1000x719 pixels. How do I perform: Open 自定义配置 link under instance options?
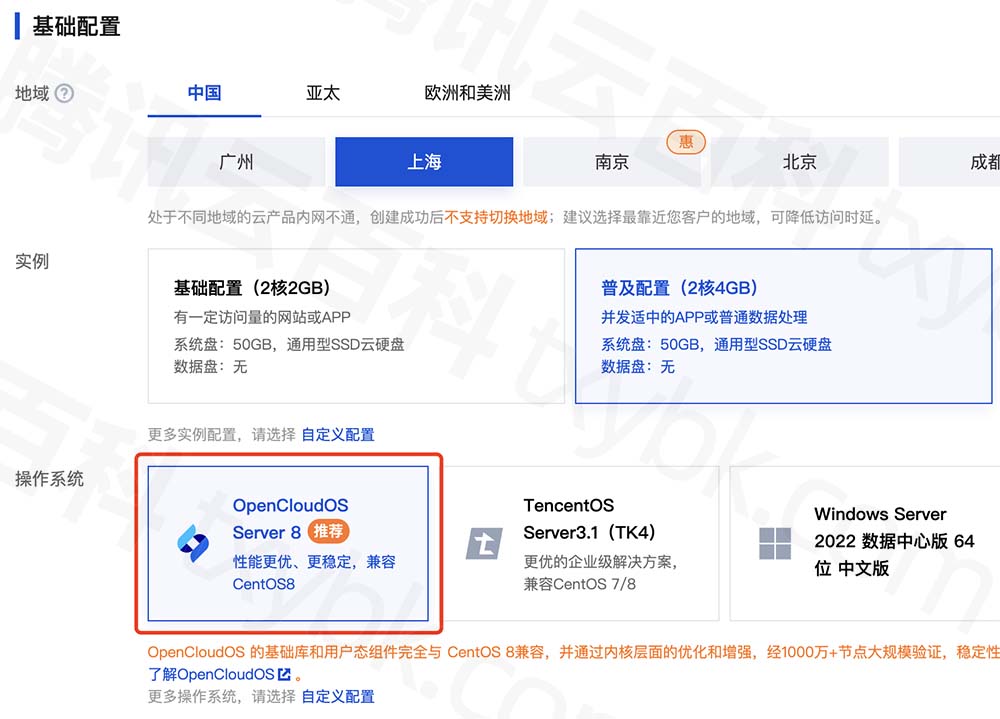(x=338, y=435)
